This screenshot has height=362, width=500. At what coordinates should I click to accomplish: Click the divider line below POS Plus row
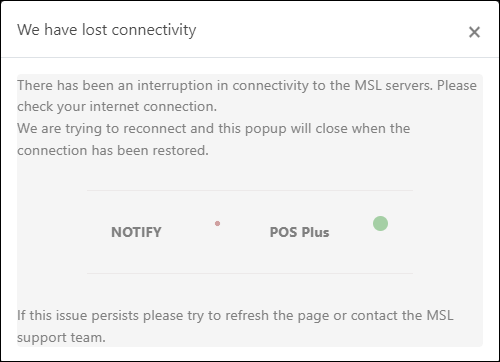tap(250, 273)
